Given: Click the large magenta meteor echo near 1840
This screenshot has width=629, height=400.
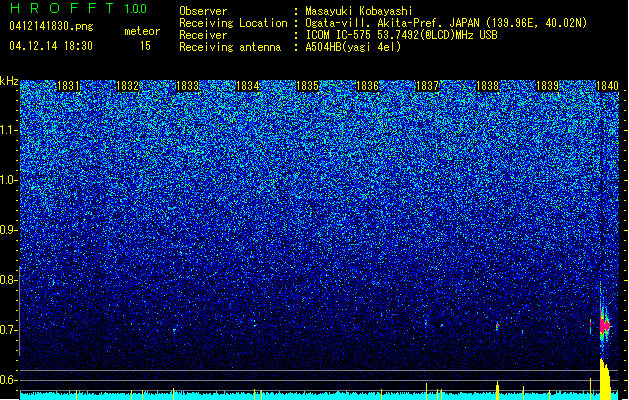Looking at the screenshot, I should [605, 325].
